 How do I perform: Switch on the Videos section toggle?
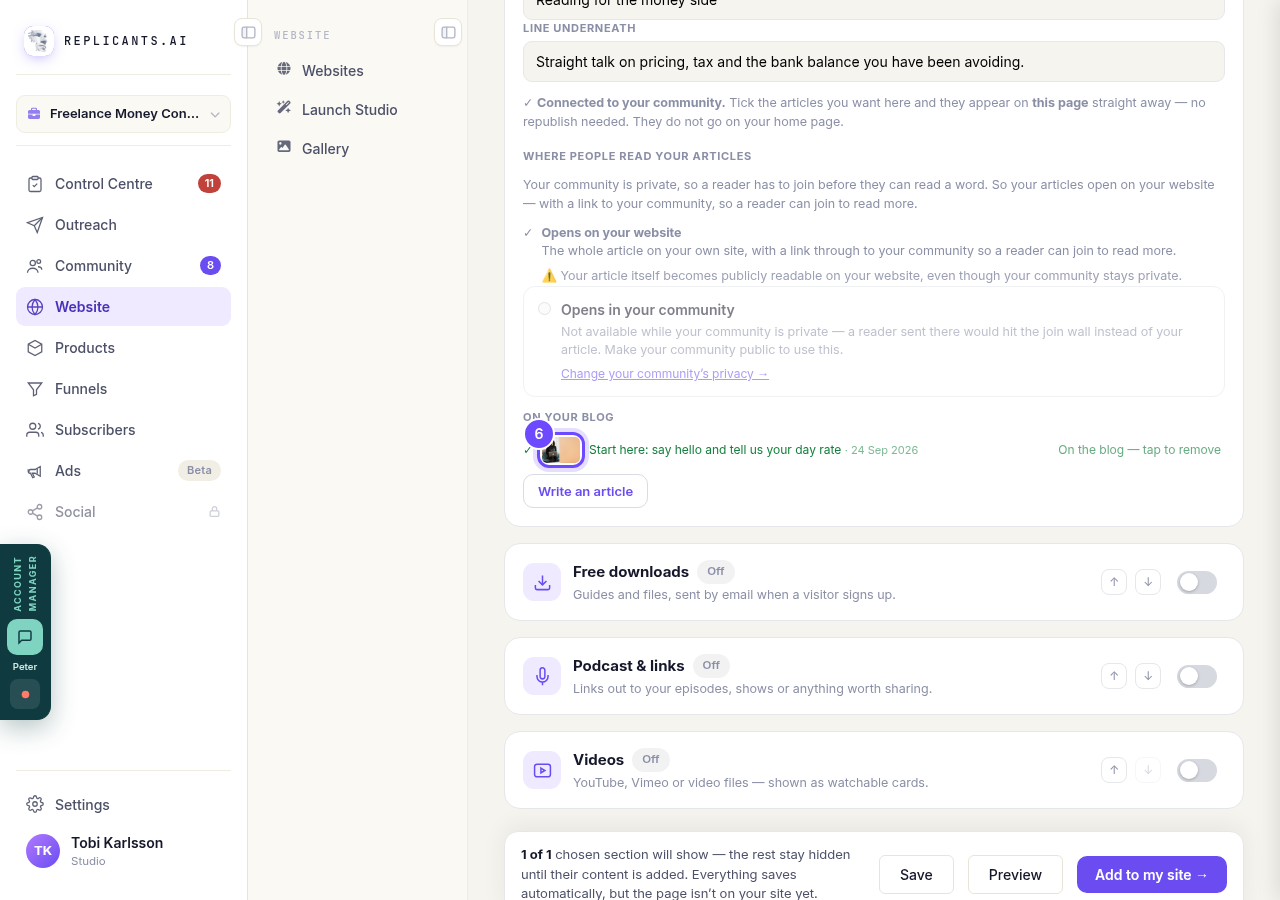(1197, 770)
